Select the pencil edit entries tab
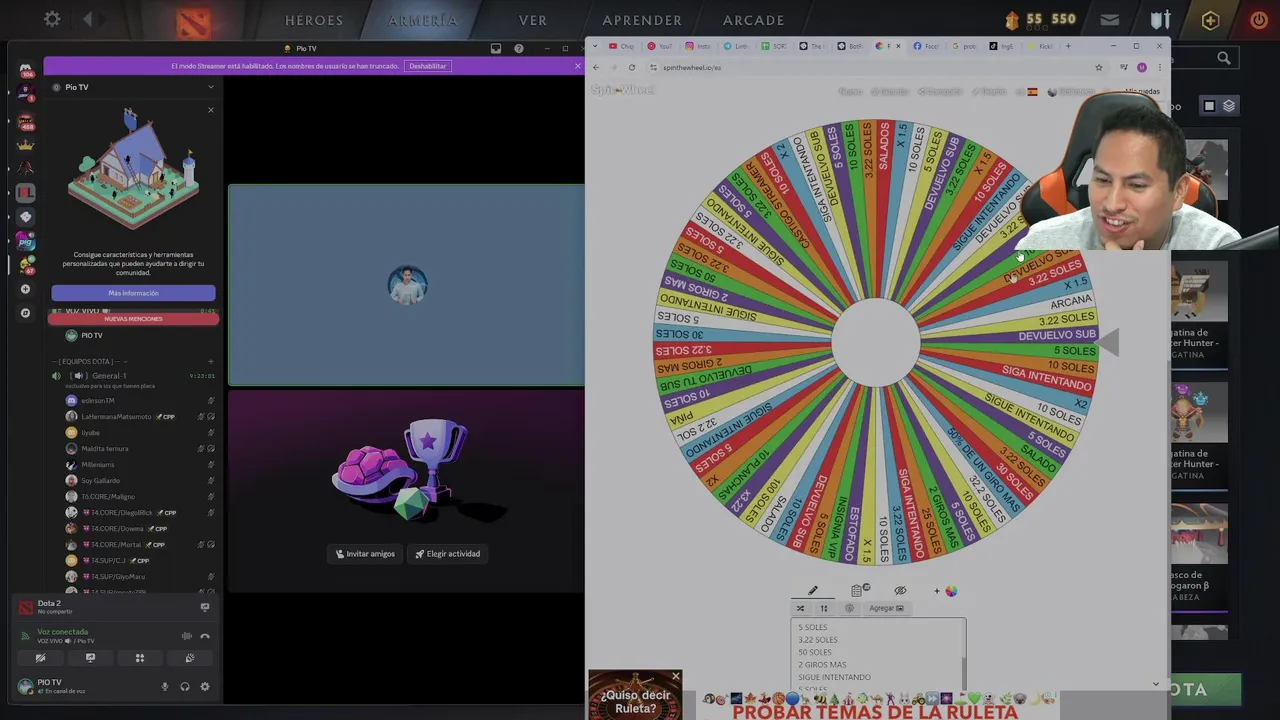Viewport: 1280px width, 720px height. [813, 590]
